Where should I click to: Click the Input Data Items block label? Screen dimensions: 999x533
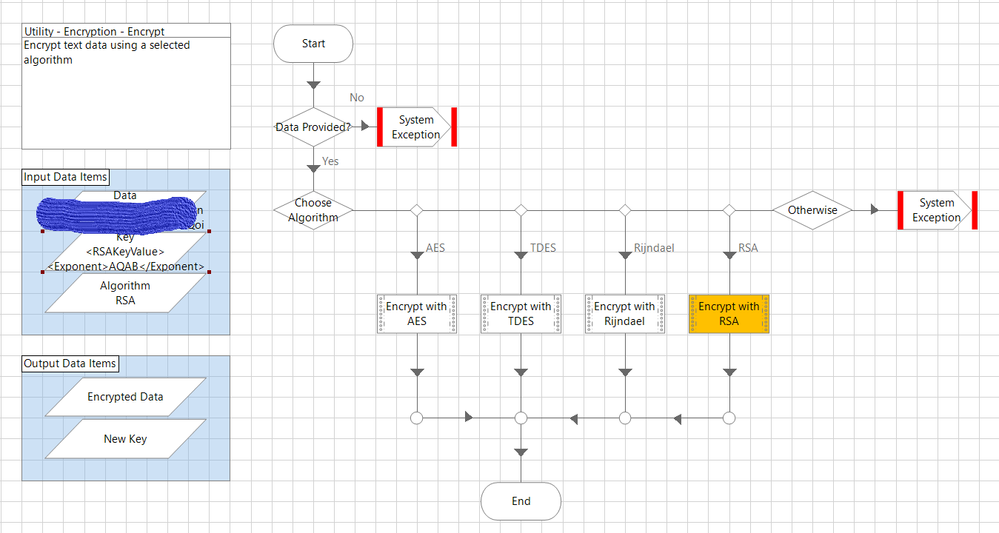click(66, 177)
